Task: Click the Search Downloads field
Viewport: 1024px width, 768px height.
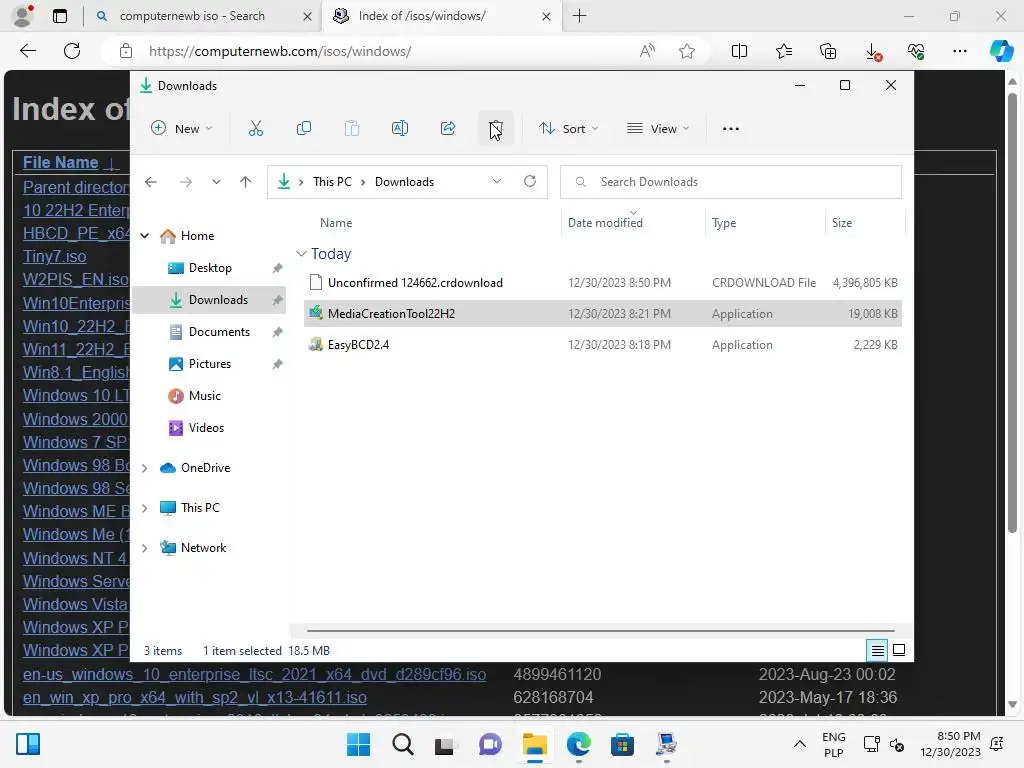Action: [731, 182]
